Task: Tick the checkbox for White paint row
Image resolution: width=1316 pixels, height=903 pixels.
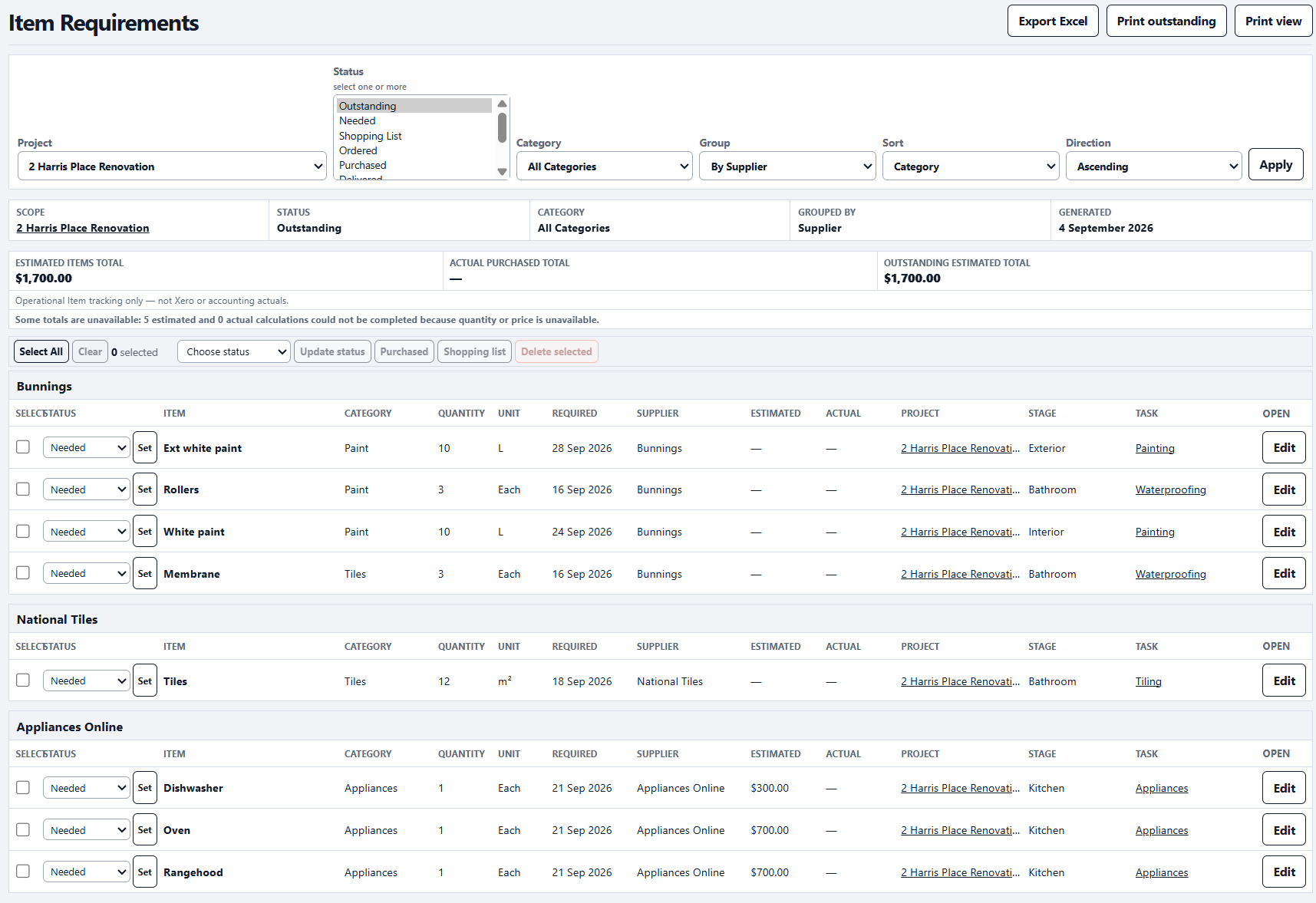Action: click(23, 531)
